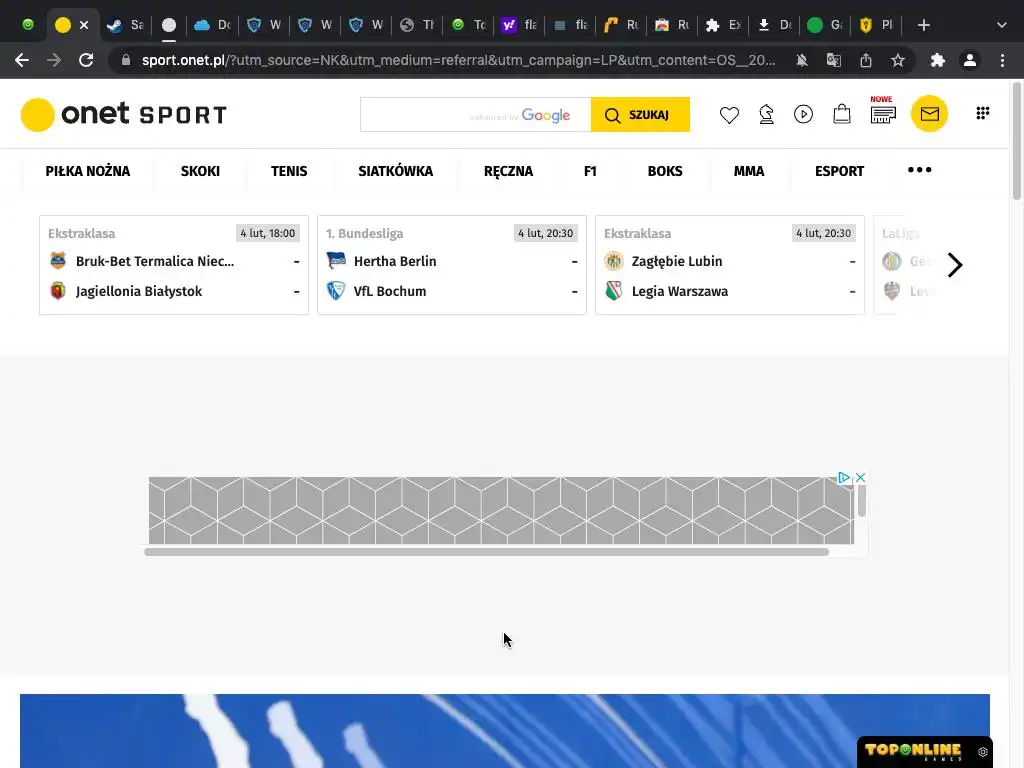Click forward navigation arrow
This screenshot has width=1024, height=768.
[54, 60]
